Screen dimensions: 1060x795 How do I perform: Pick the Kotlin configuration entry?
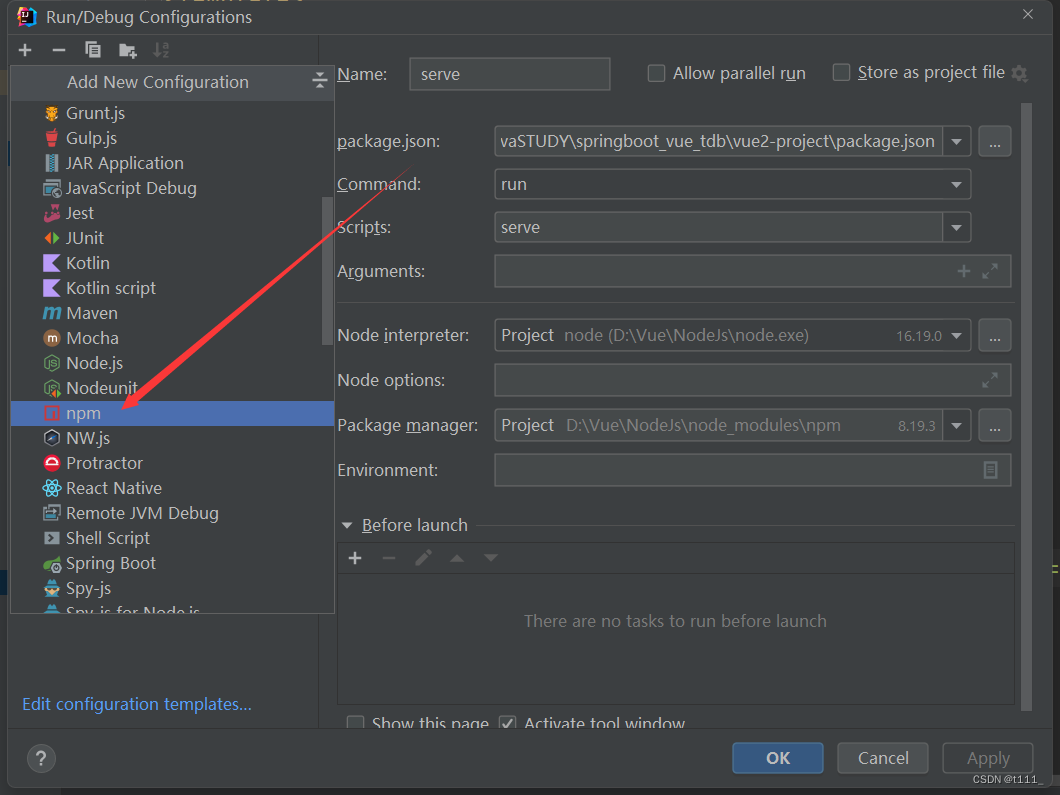coord(172,263)
